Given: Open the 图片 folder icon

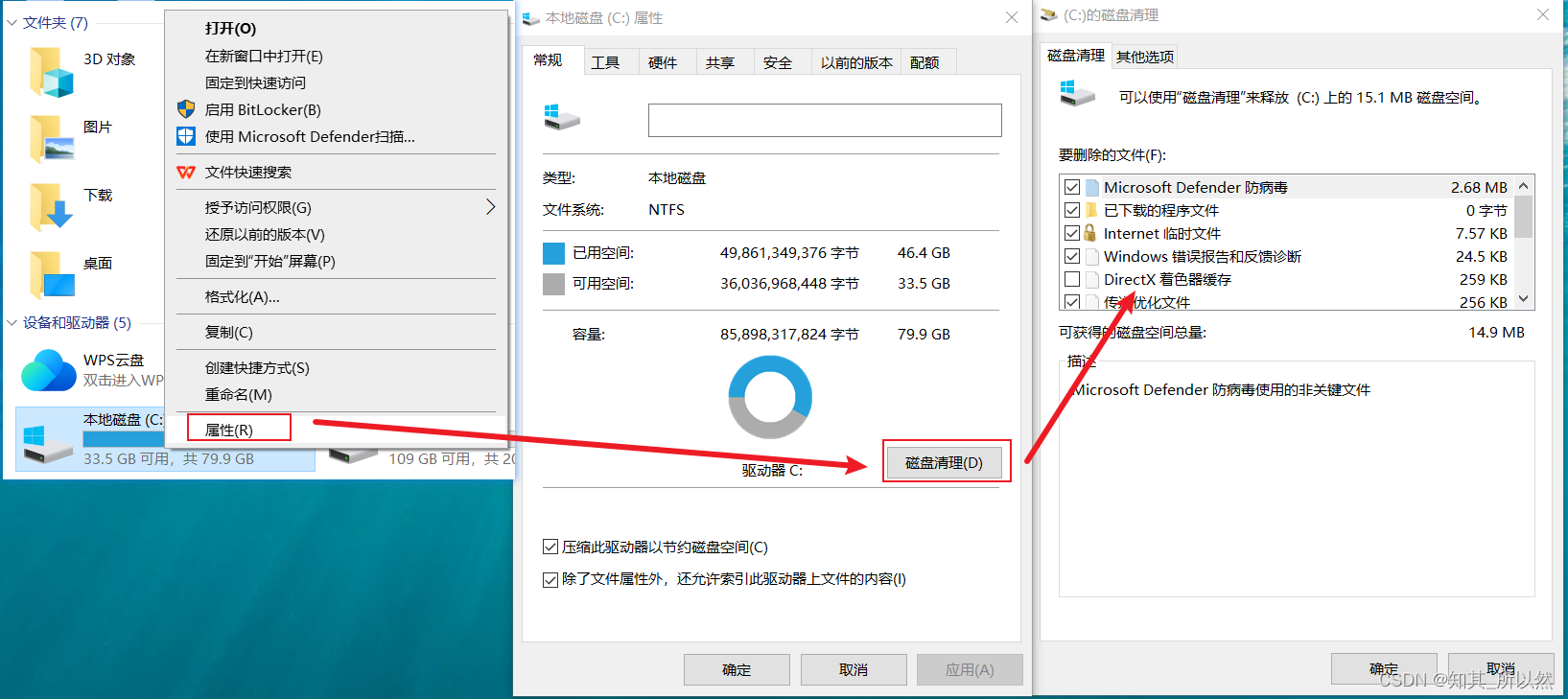Looking at the screenshot, I should click(51, 139).
